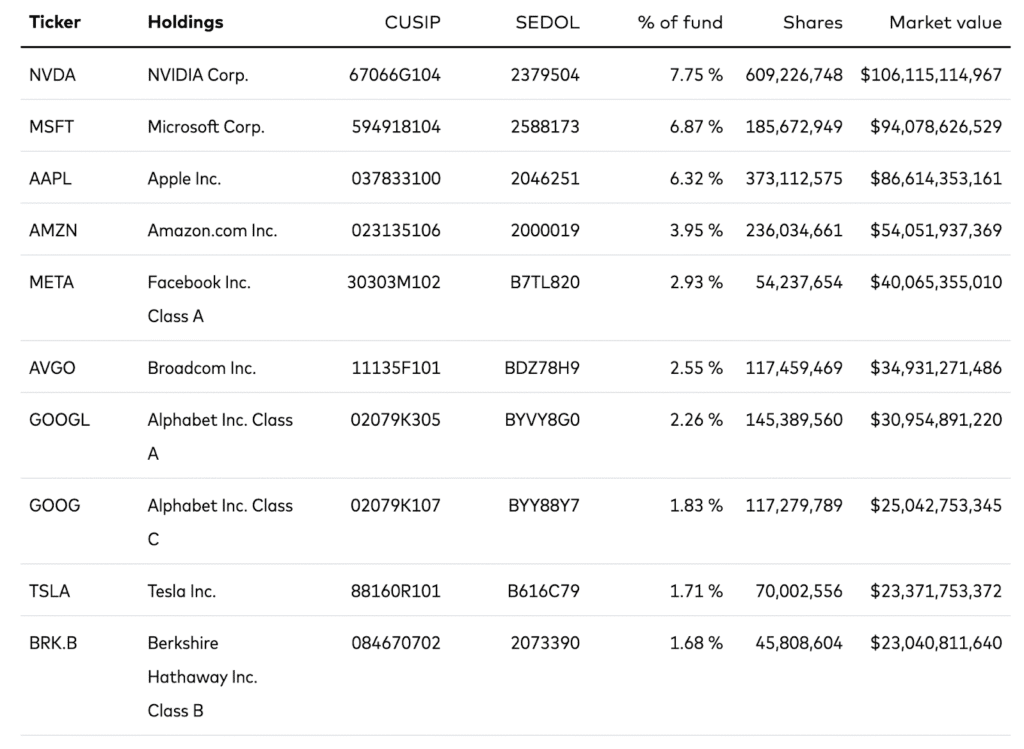
Task: Select the Apple Inc. holding
Action: (x=184, y=179)
